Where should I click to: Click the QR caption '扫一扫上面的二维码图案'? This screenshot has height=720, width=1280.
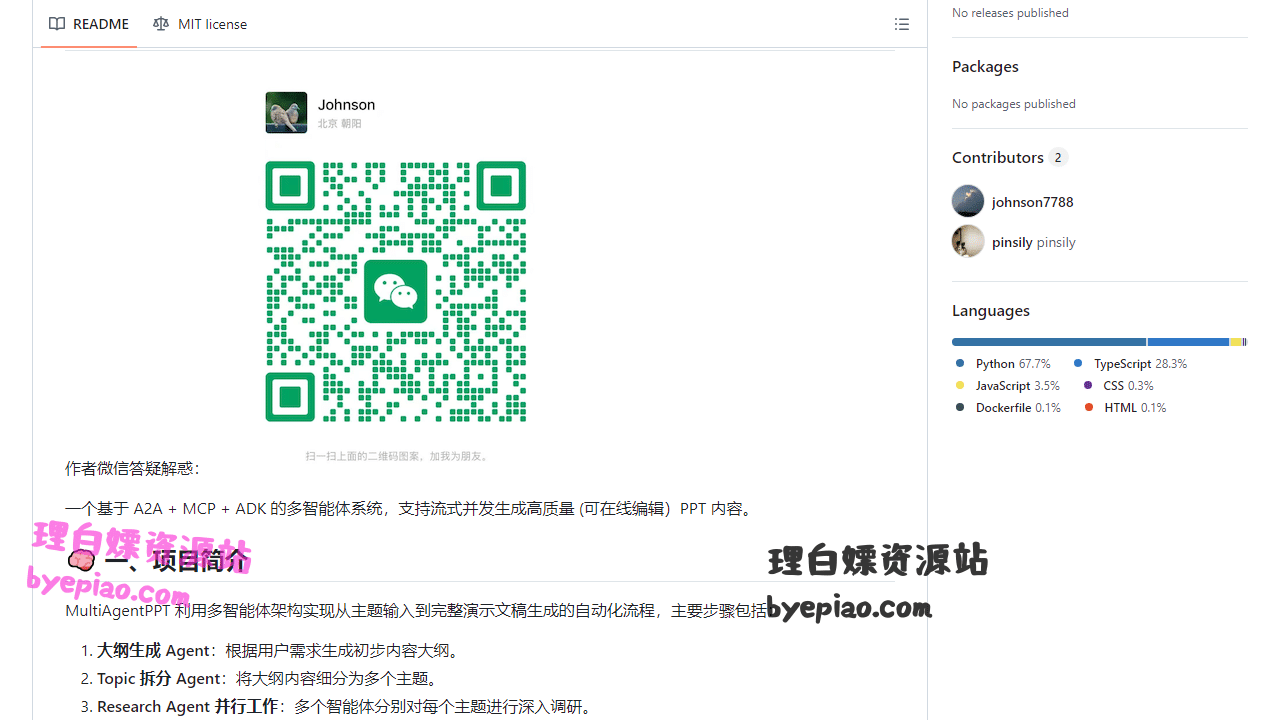(x=397, y=456)
